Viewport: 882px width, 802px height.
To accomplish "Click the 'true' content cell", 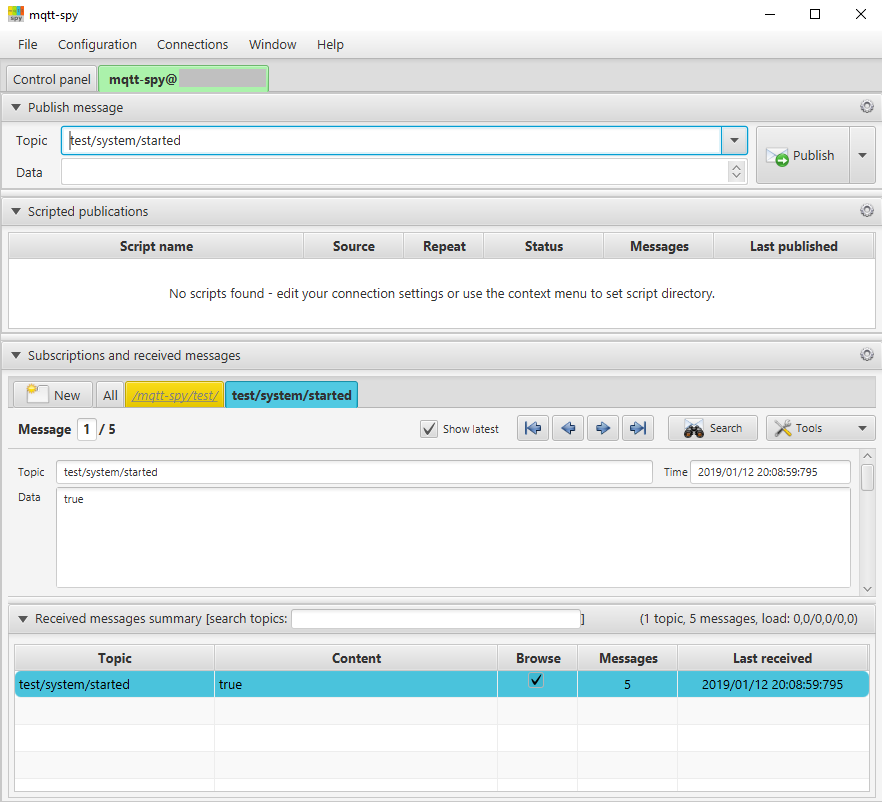I will [x=356, y=684].
